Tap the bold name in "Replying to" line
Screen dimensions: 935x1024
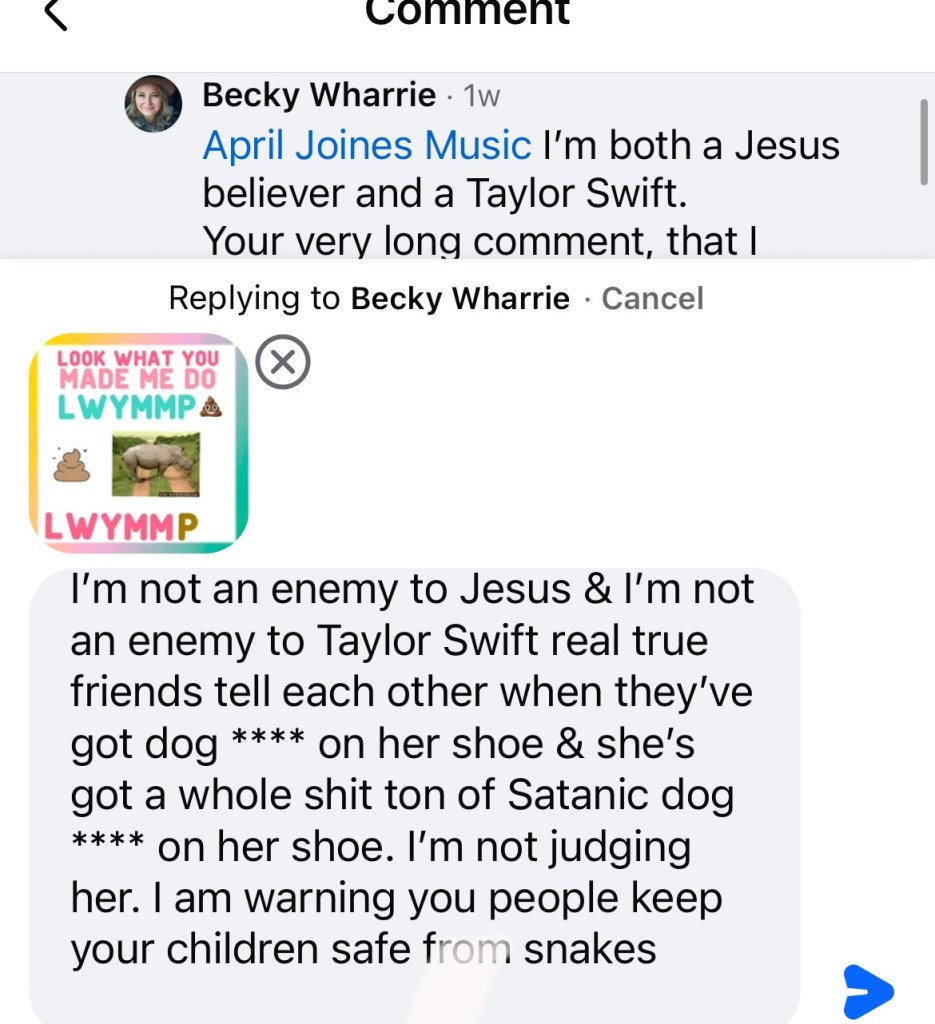click(460, 298)
